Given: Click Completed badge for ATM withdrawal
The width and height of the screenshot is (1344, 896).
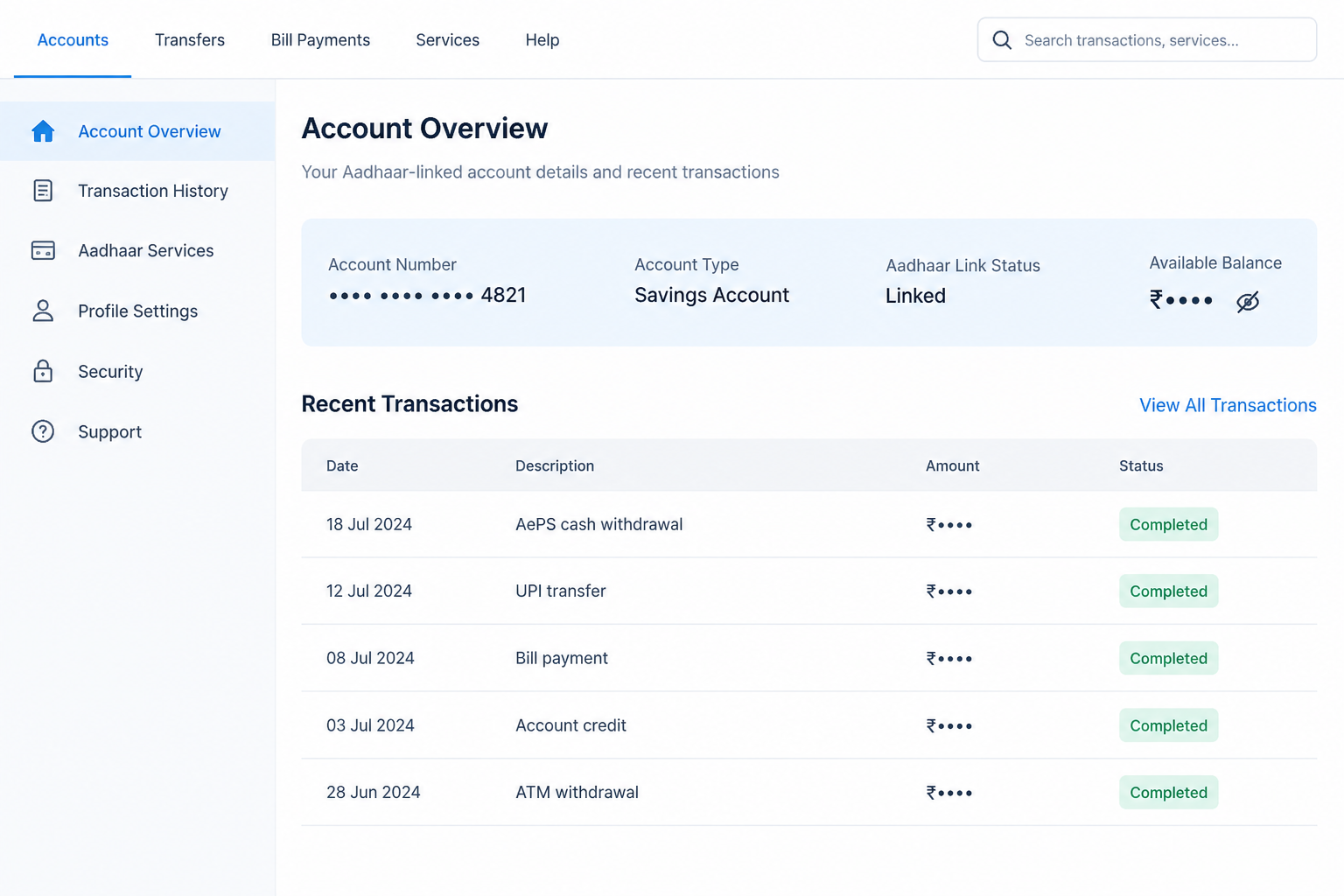Looking at the screenshot, I should point(1168,792).
